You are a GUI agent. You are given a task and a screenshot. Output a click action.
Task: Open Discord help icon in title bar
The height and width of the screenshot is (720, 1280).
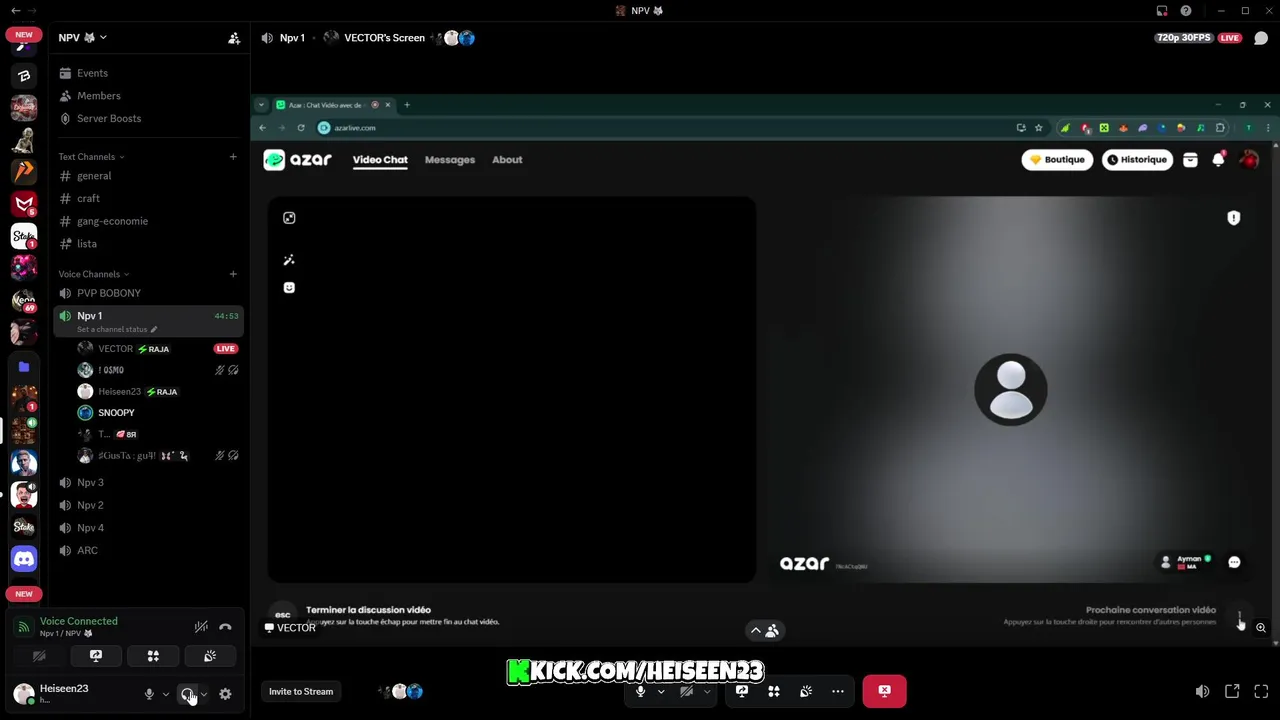coord(1186,11)
